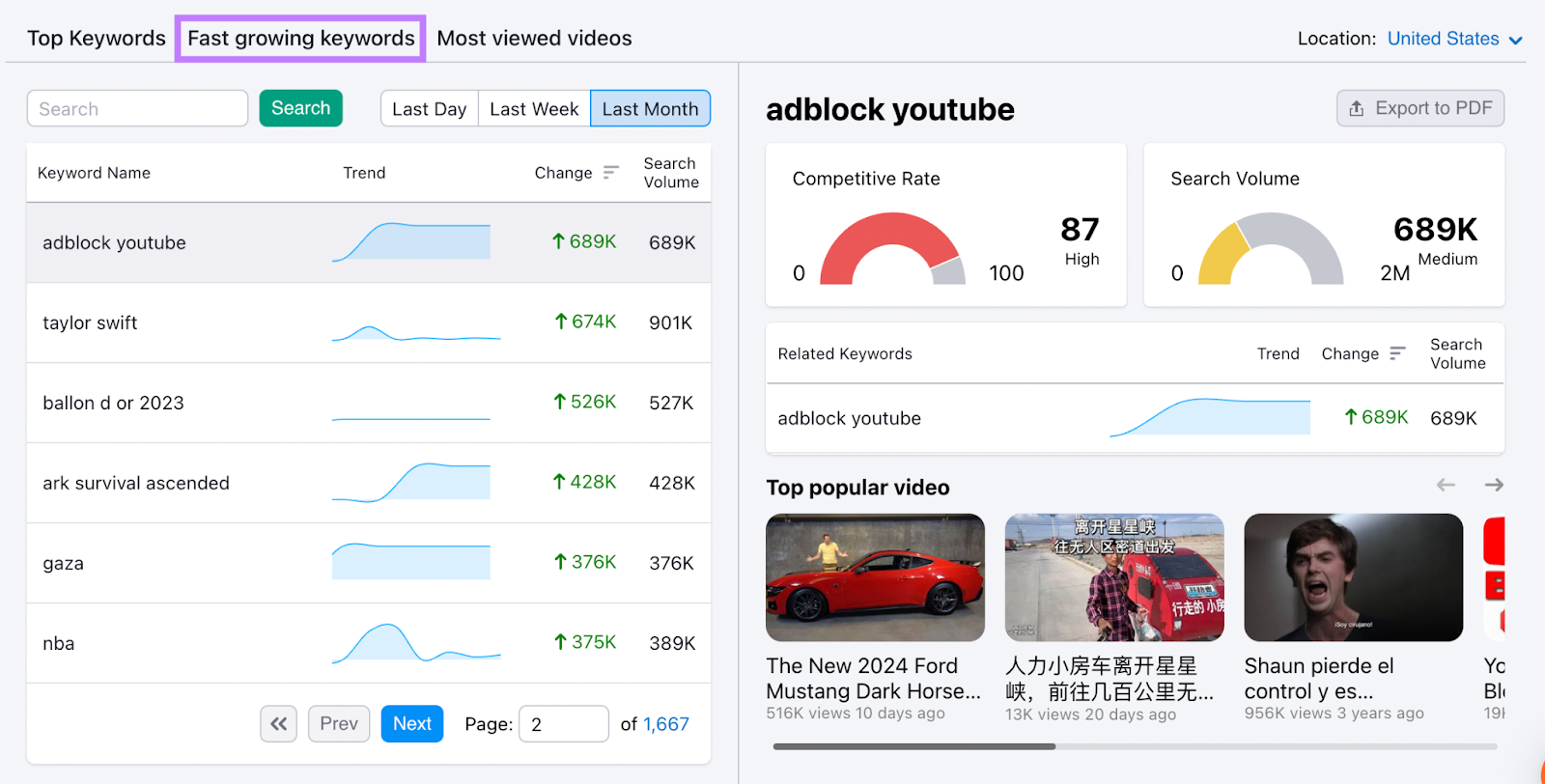Screen dimensions: 1545x784
Task: Click the Next page button
Action: click(411, 723)
